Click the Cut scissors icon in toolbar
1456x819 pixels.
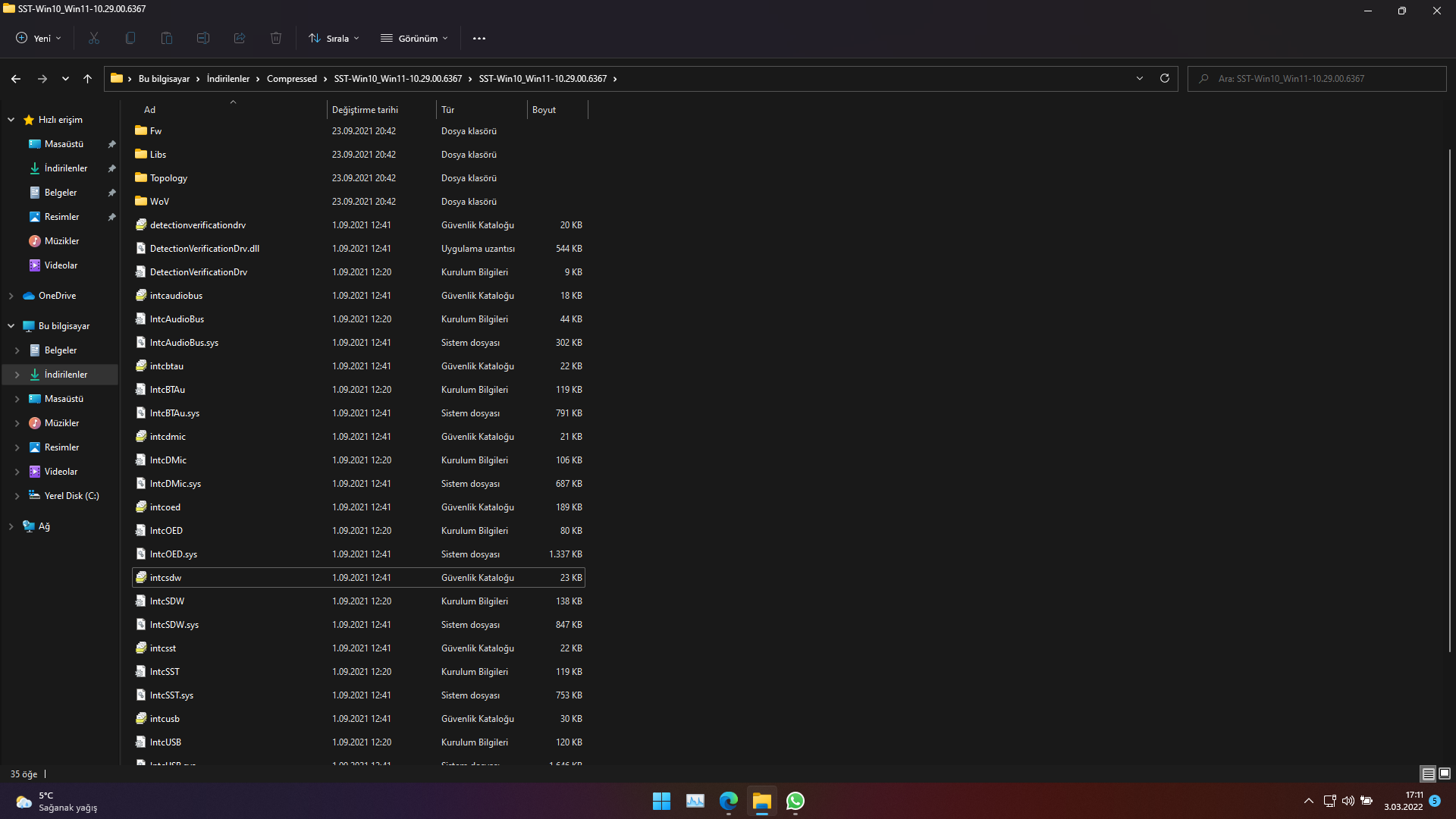tap(94, 38)
